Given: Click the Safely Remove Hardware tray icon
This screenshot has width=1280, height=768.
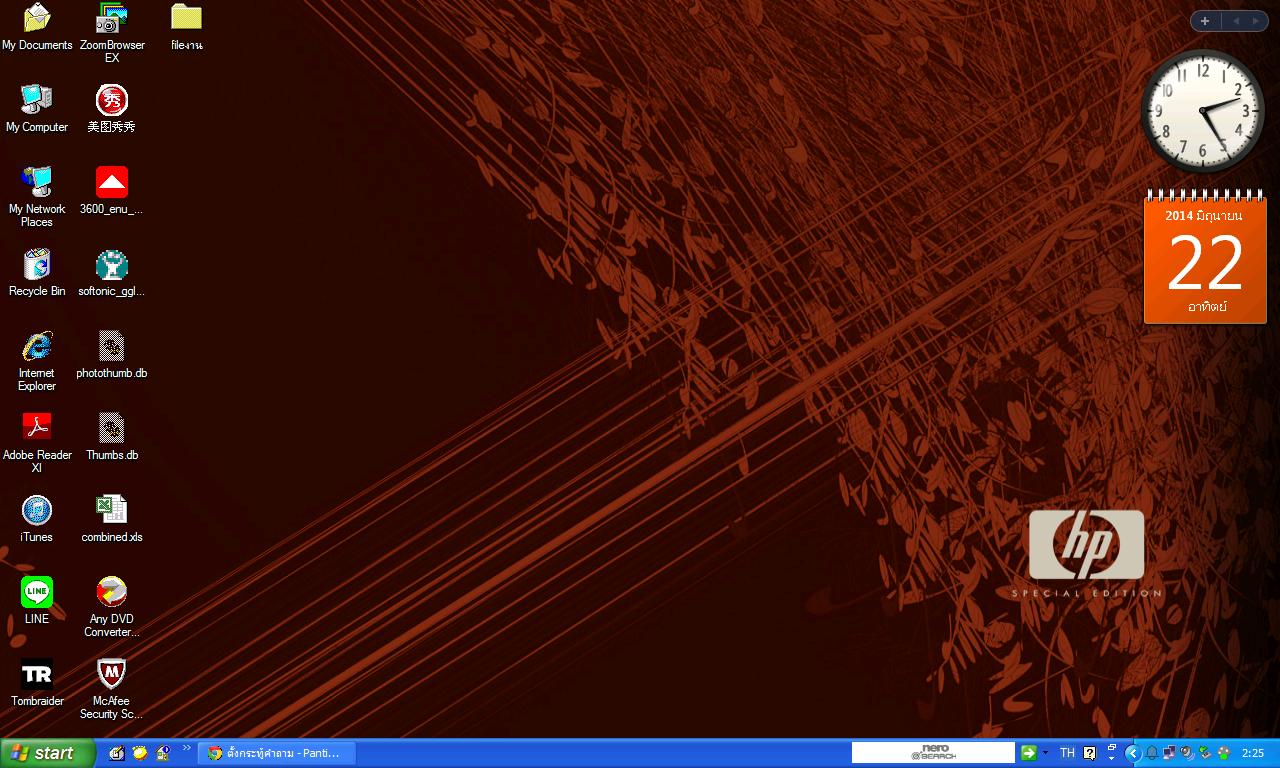Looking at the screenshot, I should pyautogui.click(x=1205, y=753).
